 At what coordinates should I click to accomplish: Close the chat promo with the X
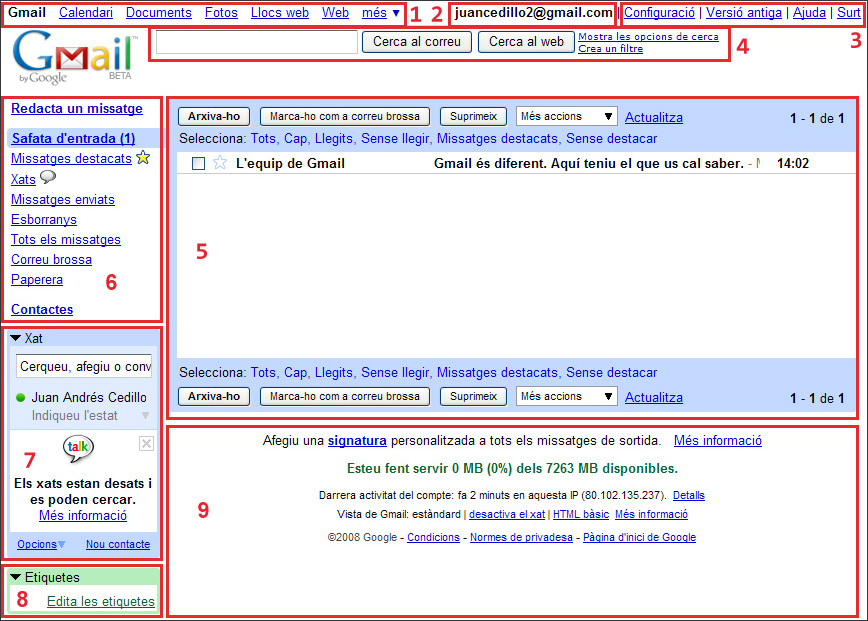[x=146, y=443]
